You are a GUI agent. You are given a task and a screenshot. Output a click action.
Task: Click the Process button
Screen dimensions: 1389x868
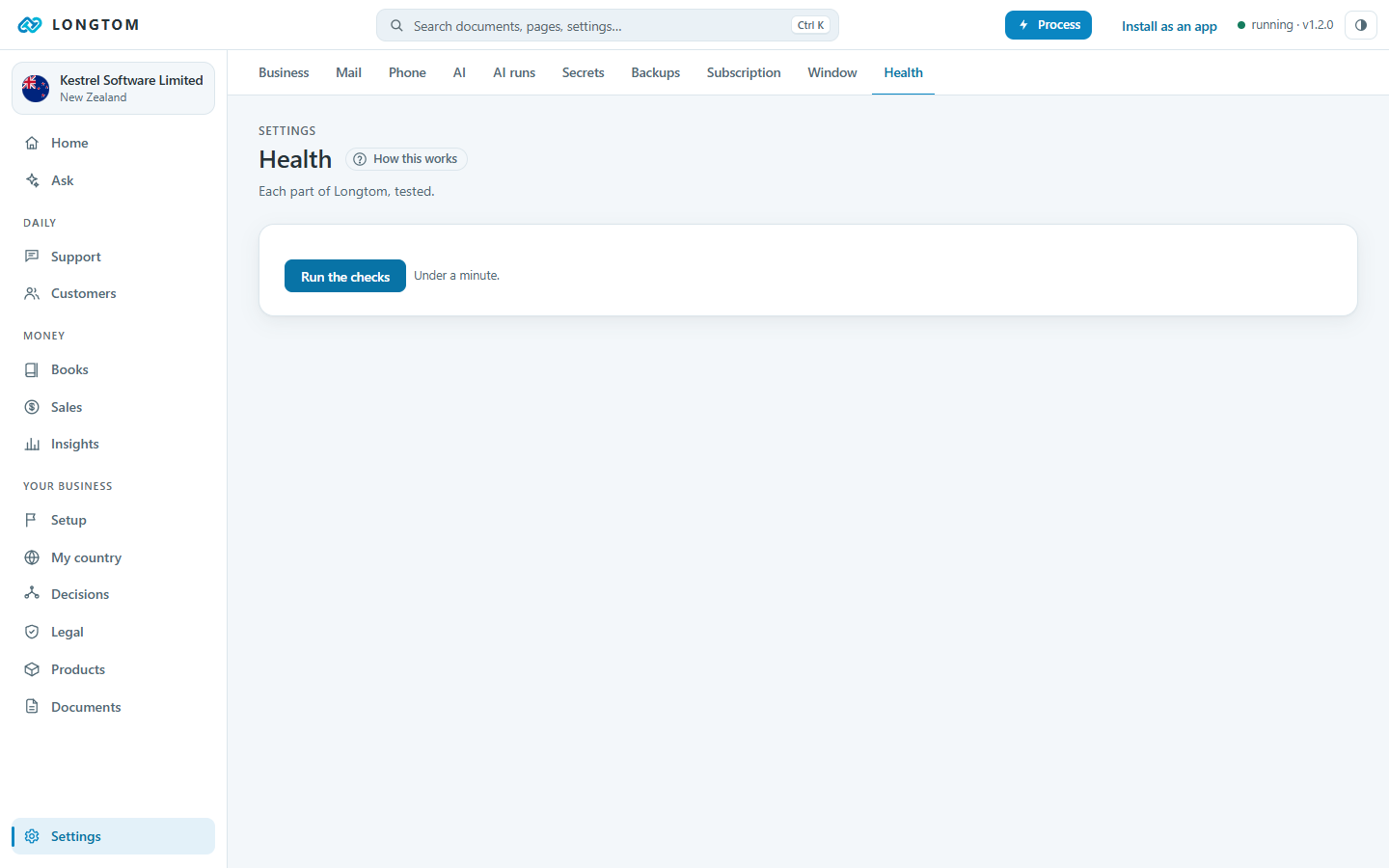pos(1049,25)
